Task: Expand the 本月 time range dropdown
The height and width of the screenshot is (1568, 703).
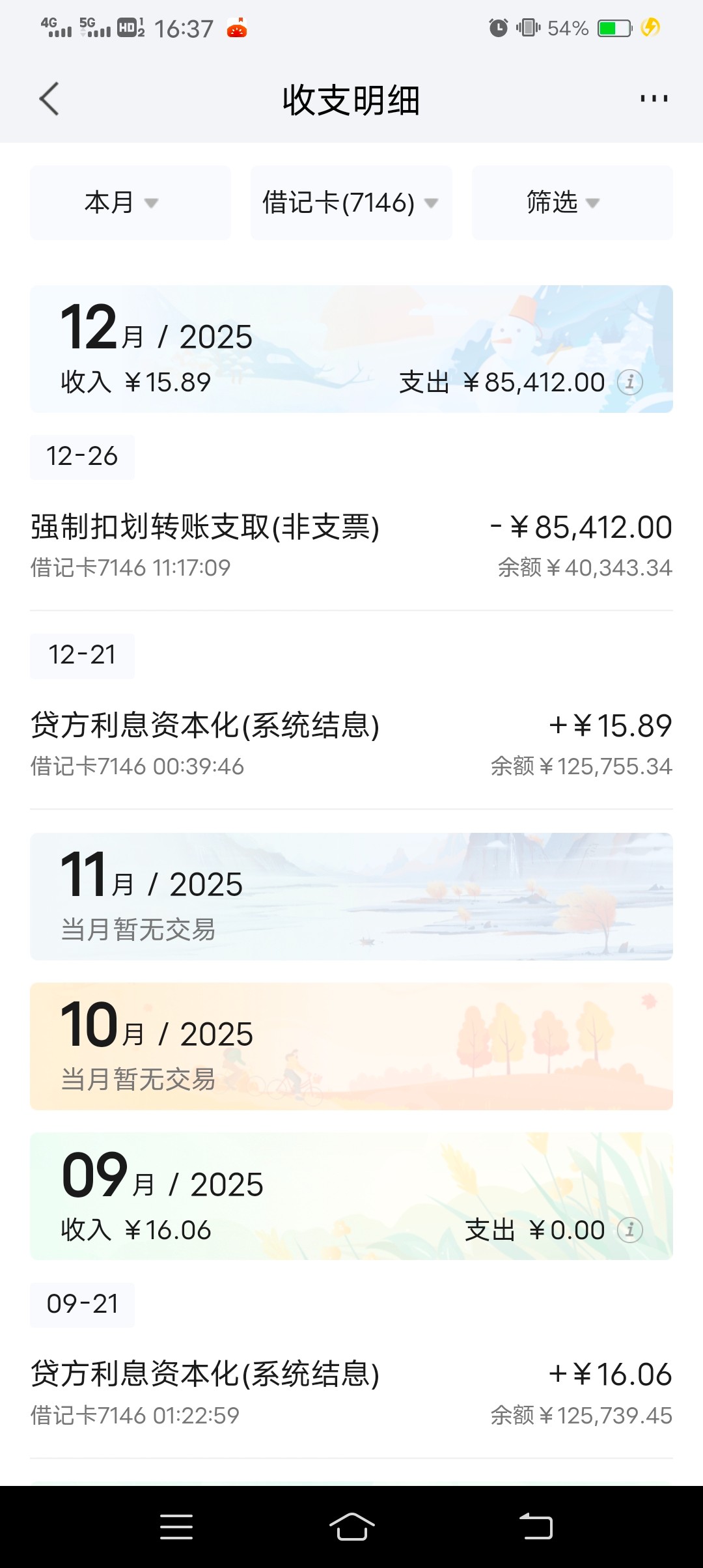Action: click(130, 203)
